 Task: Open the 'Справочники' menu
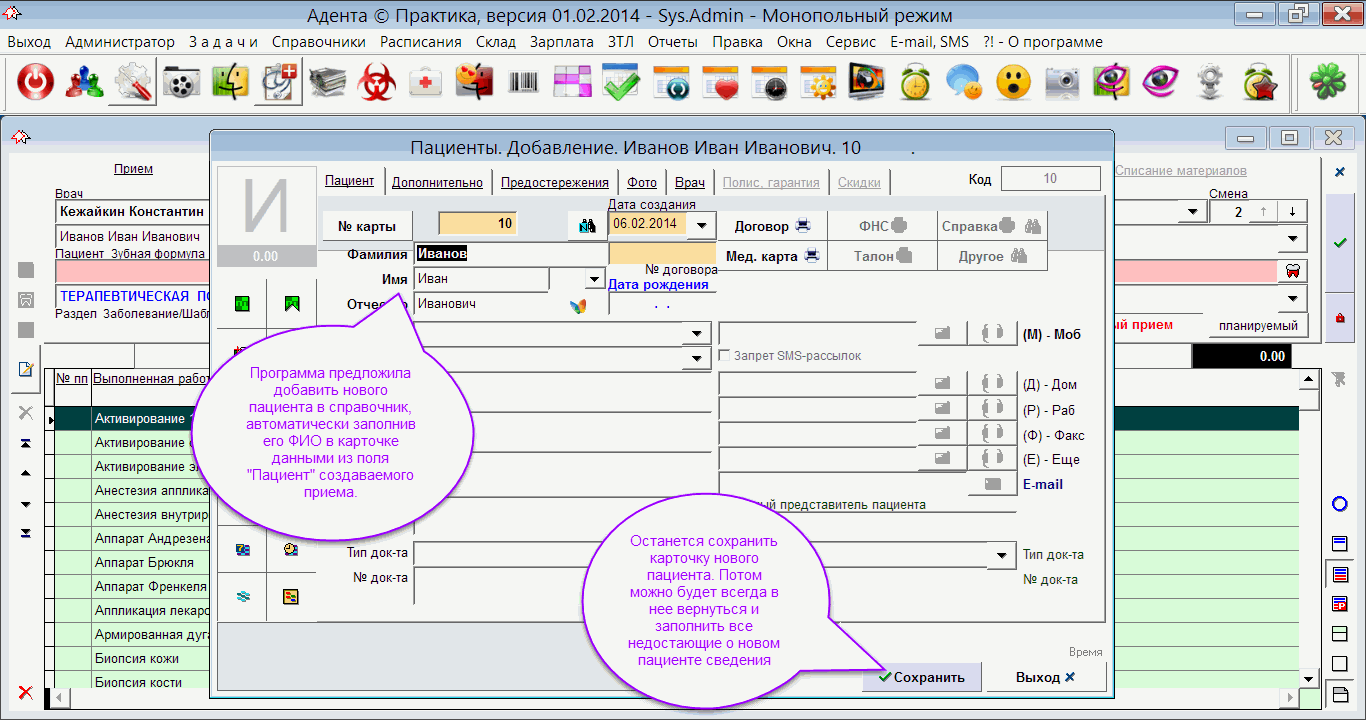tap(318, 42)
